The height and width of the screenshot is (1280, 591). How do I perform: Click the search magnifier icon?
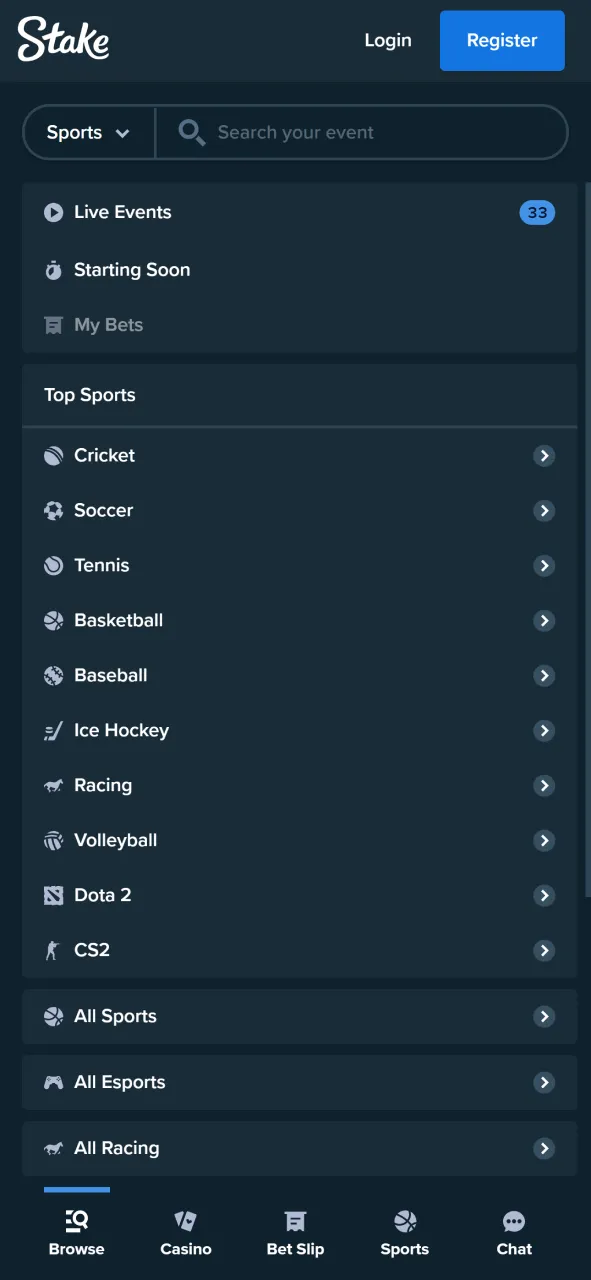[191, 132]
